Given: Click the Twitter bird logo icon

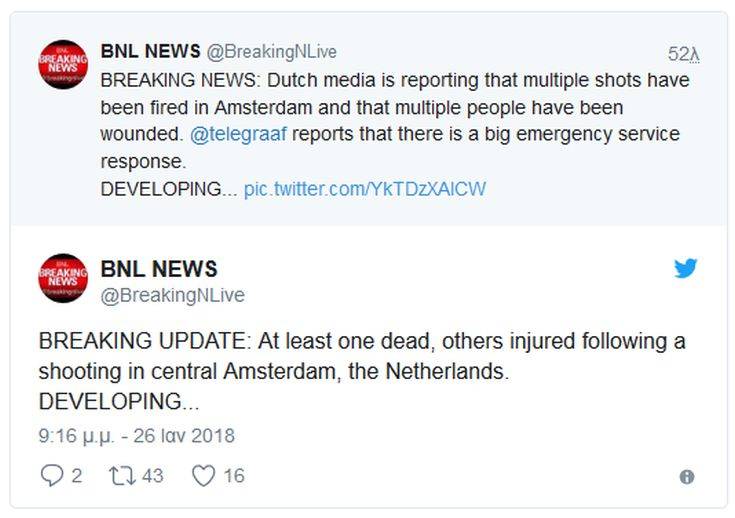Looking at the screenshot, I should pos(685,268).
